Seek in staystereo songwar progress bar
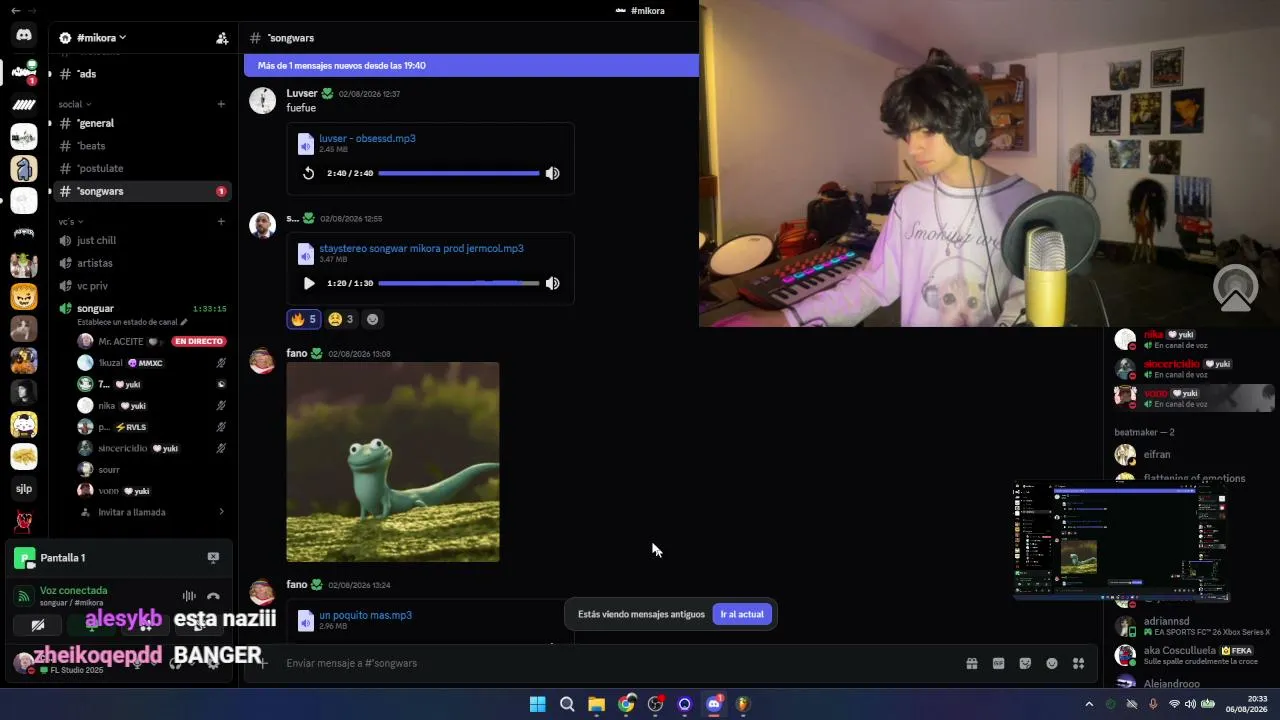The height and width of the screenshot is (720, 1280). [459, 283]
